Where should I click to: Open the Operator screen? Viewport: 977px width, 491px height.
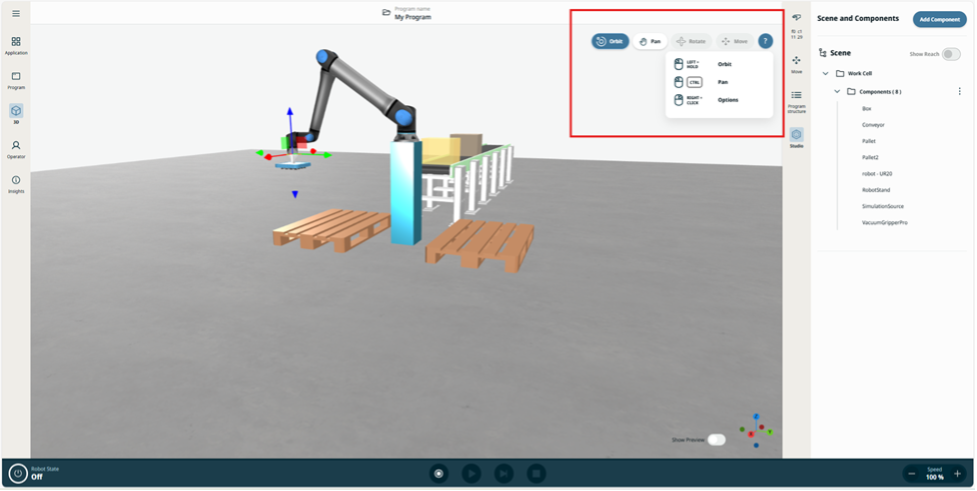point(16,149)
